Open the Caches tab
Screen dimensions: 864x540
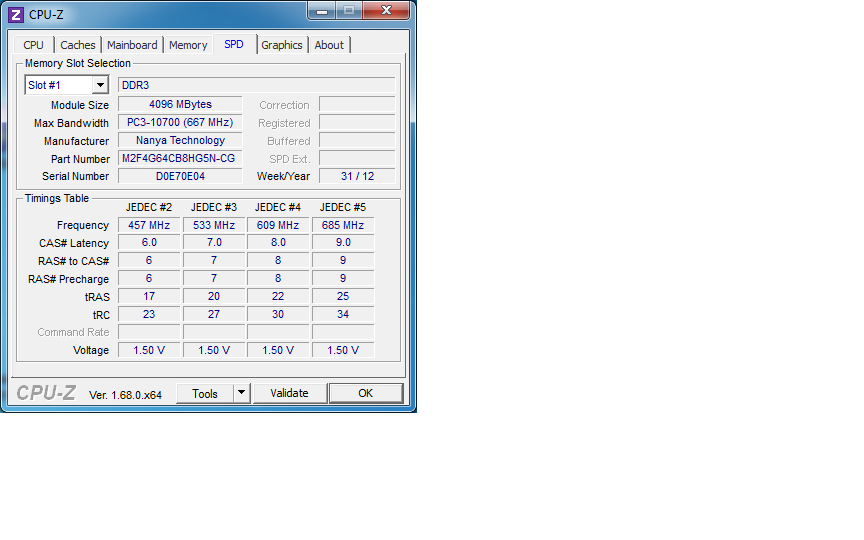(x=78, y=45)
